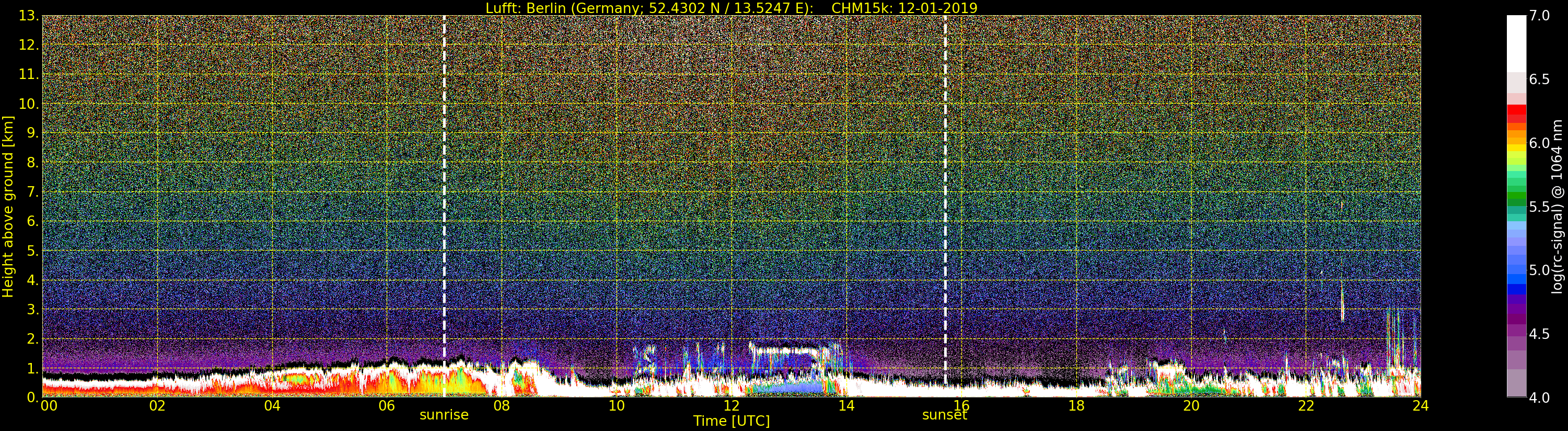Click height axis tick '5.'
Viewport: 1568px width, 431px height.
[33, 251]
